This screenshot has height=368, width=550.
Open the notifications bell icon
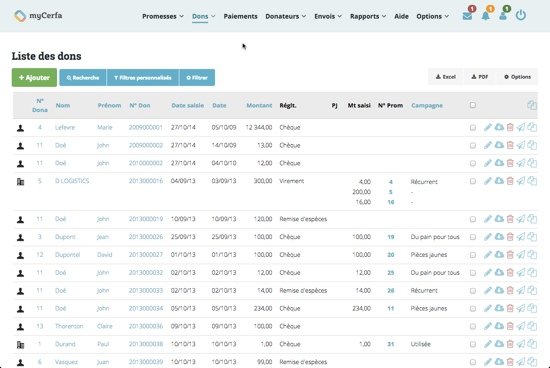pyautogui.click(x=485, y=16)
